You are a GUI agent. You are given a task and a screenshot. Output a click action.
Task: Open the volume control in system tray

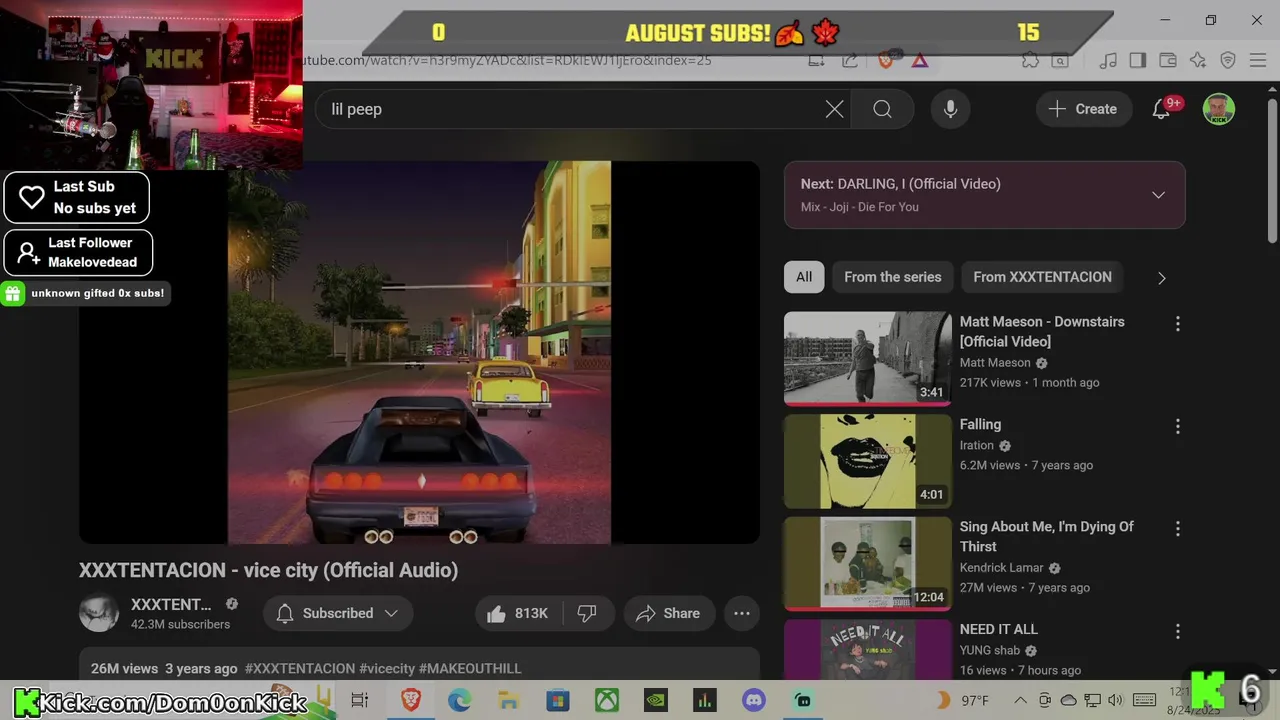tap(1116, 700)
